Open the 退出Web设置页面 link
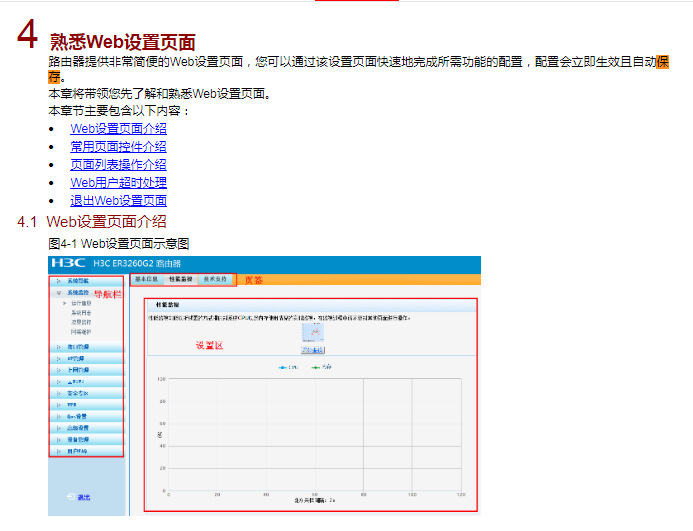This screenshot has height=531, width=693. [x=118, y=201]
